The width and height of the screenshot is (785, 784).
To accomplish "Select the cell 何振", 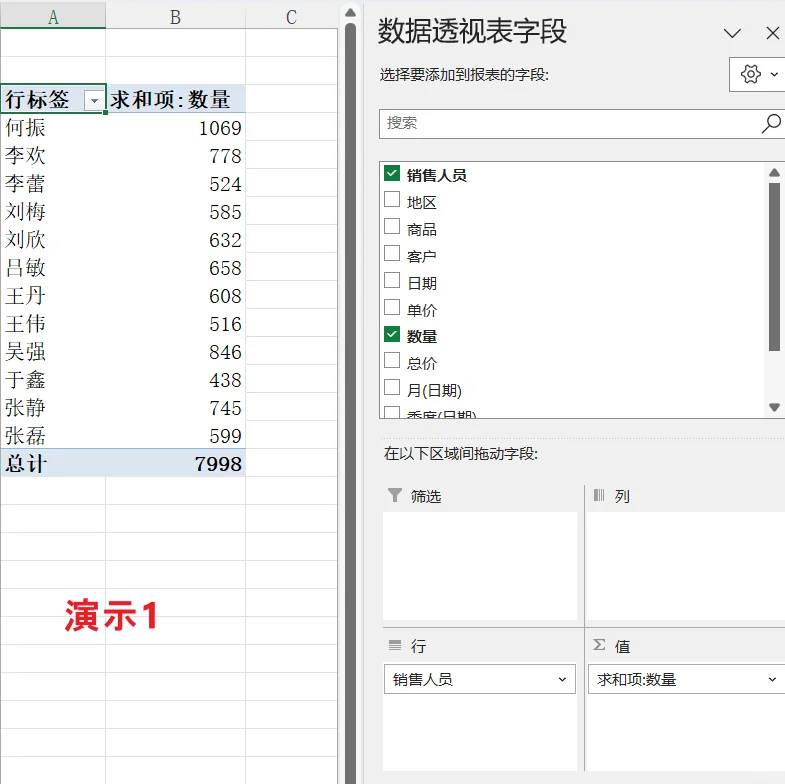I will [53, 127].
